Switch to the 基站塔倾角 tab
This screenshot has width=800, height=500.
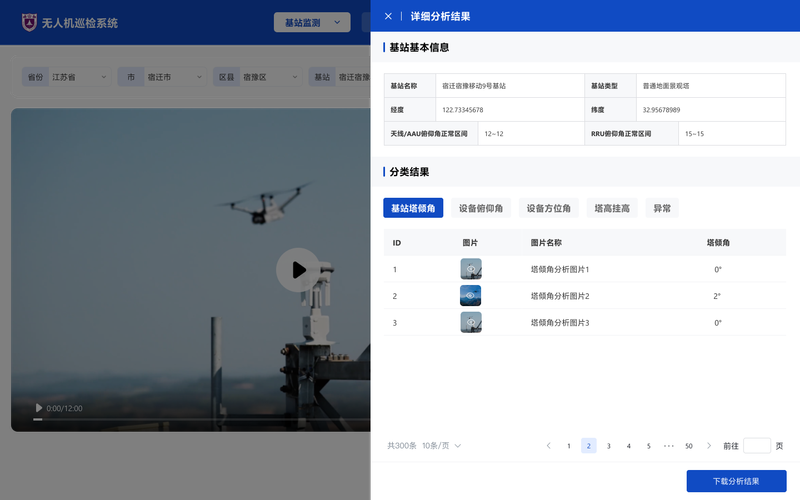413,208
